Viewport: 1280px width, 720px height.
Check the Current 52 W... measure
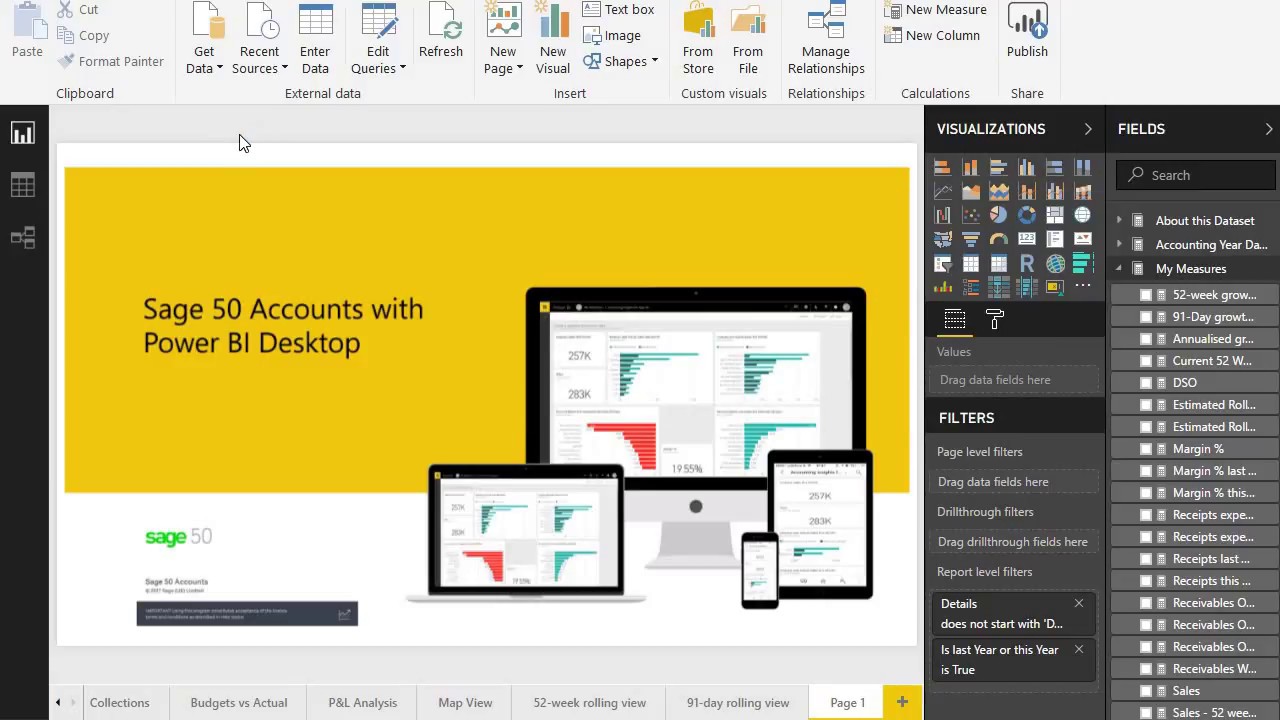(1146, 361)
